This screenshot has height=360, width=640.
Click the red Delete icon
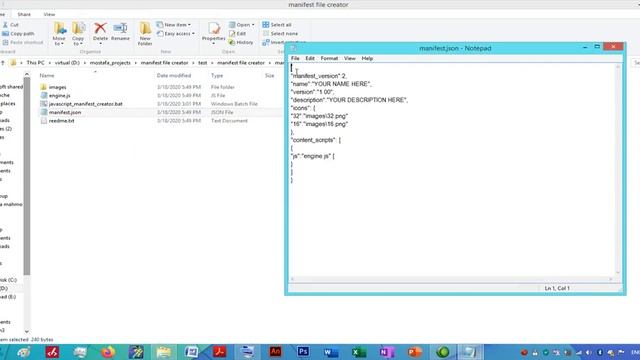point(100,29)
